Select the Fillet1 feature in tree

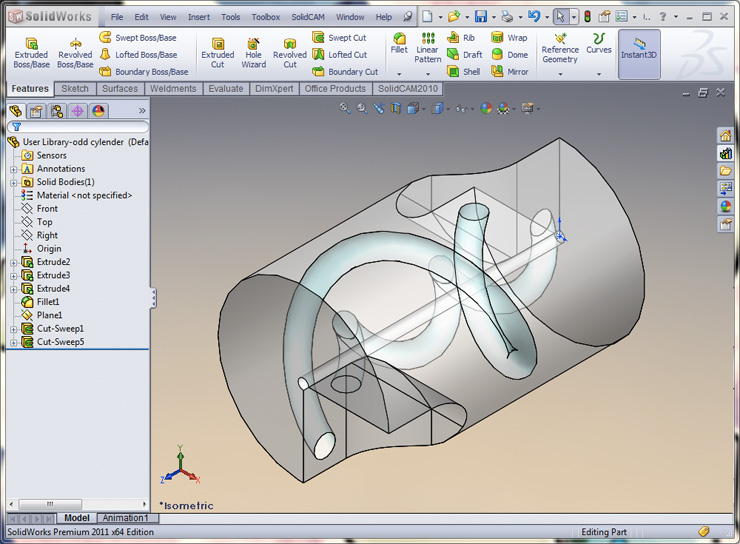(x=41, y=302)
